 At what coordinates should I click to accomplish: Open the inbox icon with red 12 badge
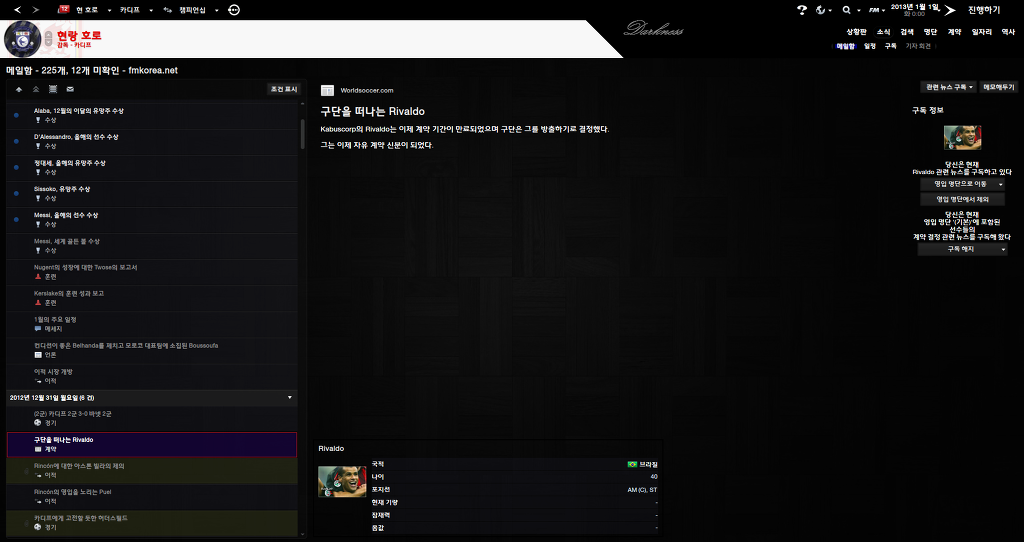click(63, 9)
